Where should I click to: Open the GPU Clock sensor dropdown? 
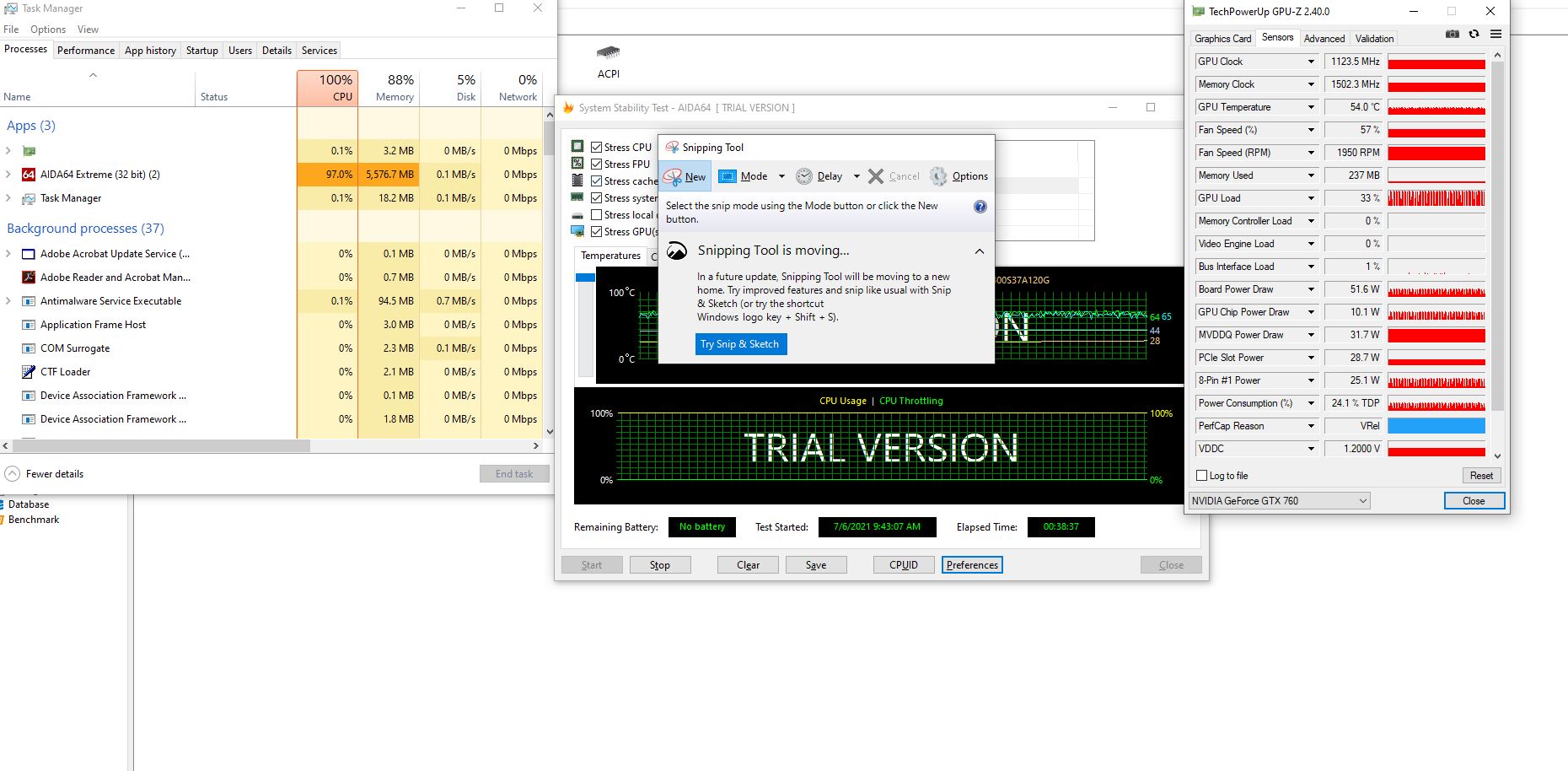[x=1311, y=62]
